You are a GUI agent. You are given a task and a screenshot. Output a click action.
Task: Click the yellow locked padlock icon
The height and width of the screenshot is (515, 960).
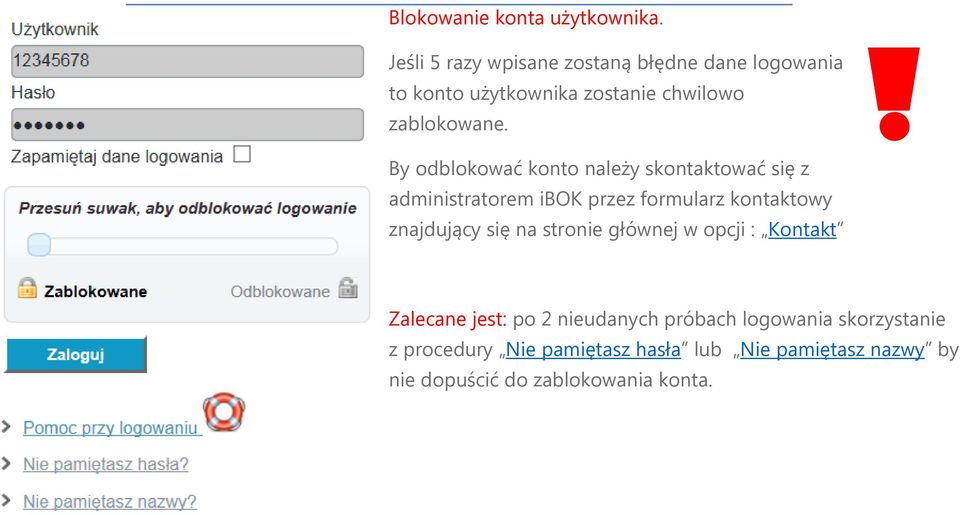(27, 288)
